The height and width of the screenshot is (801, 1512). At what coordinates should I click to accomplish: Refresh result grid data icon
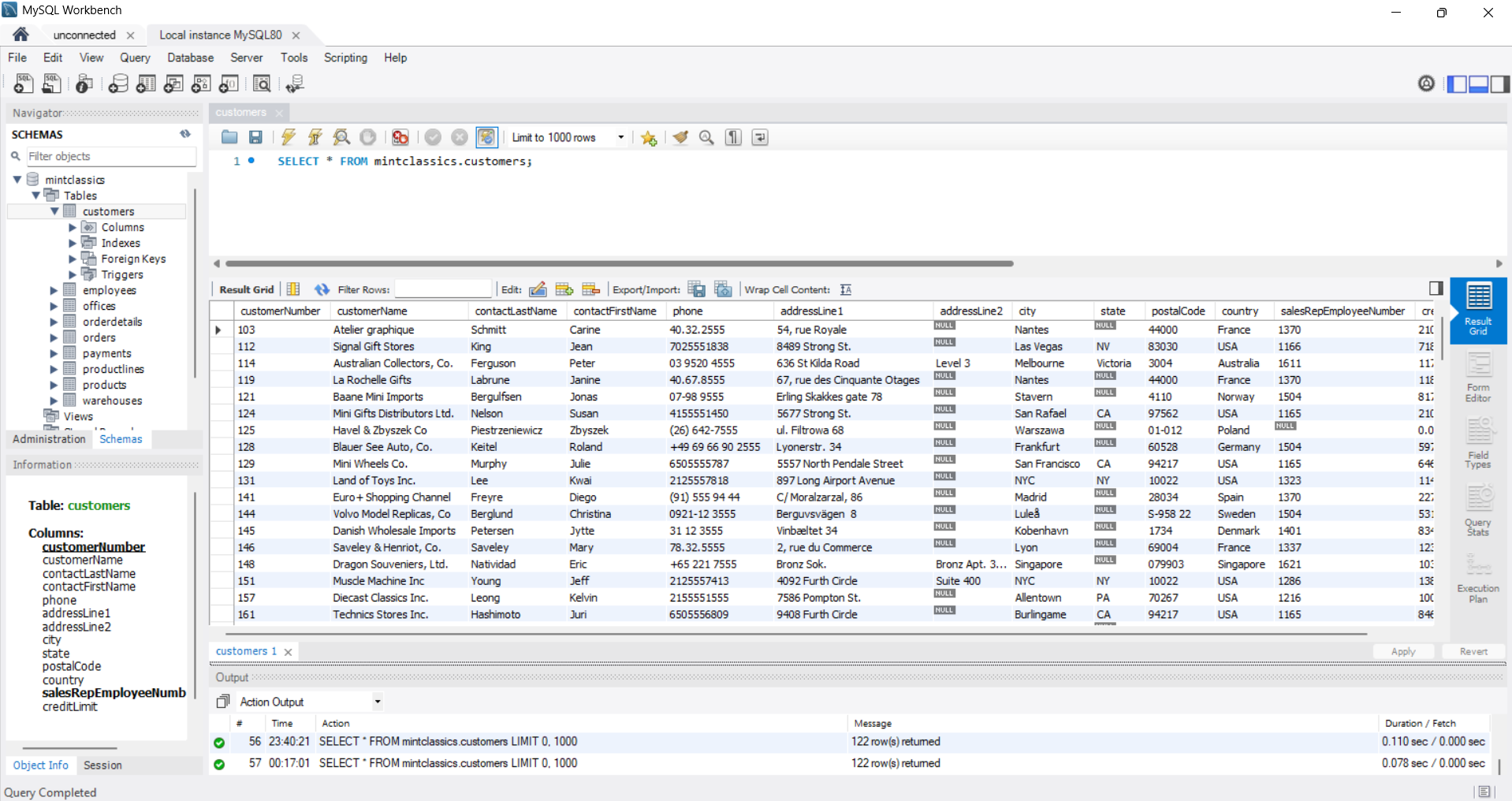pyautogui.click(x=322, y=289)
